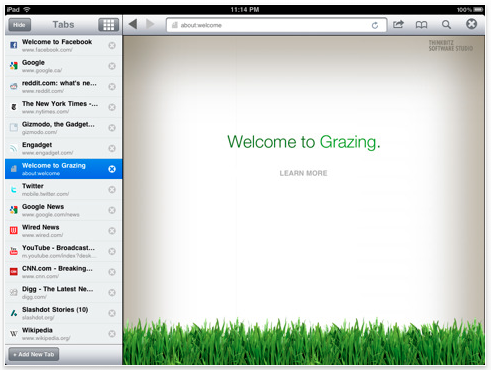Open the reddit.com tab
Viewport: 491px width, 370px height.
63,87
